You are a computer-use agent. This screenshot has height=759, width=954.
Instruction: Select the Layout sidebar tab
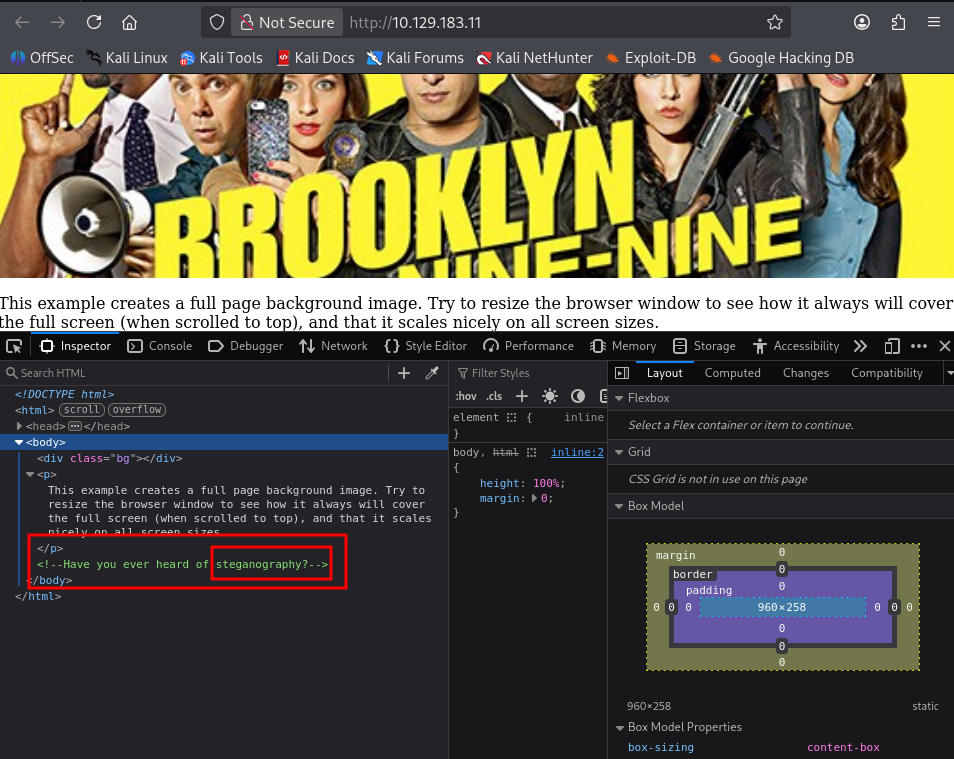coord(664,373)
